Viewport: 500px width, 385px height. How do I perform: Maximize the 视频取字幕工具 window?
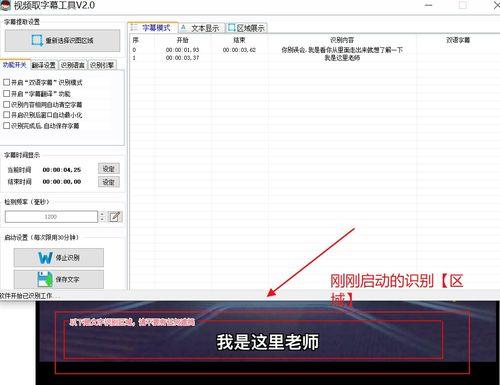tap(463, 5)
